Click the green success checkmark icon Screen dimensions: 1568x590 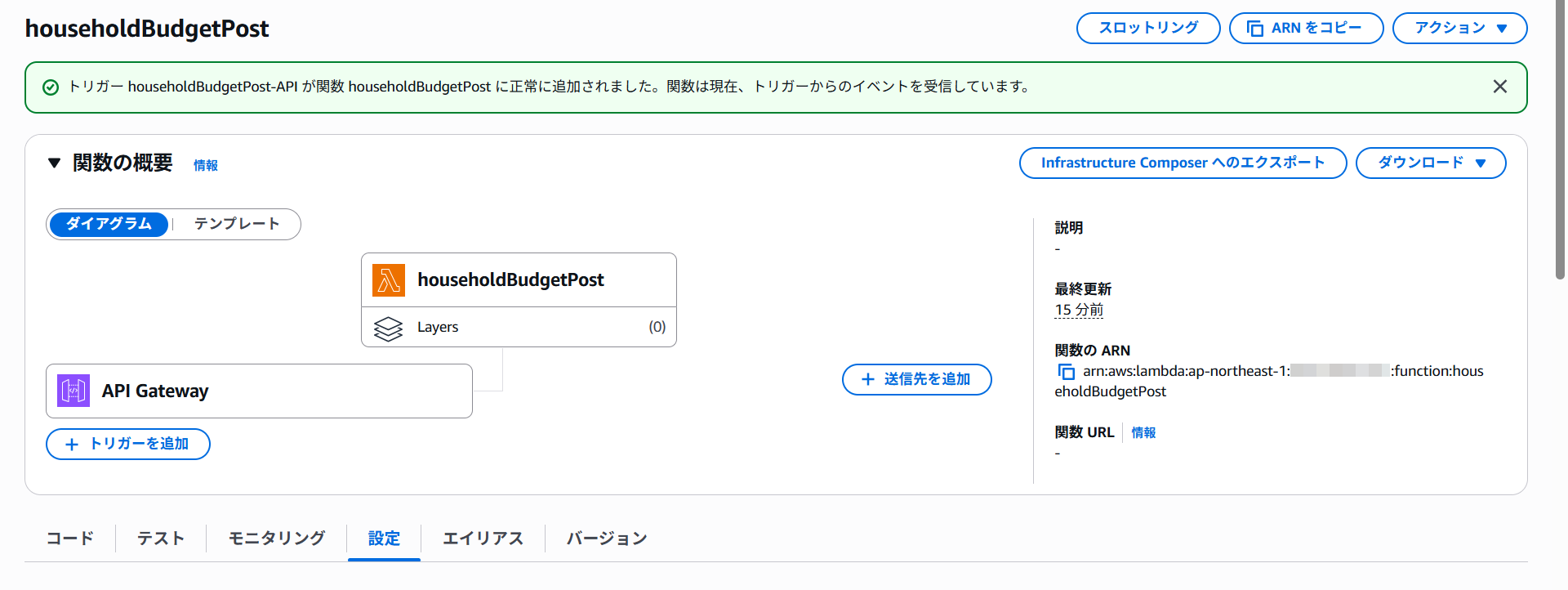(51, 87)
